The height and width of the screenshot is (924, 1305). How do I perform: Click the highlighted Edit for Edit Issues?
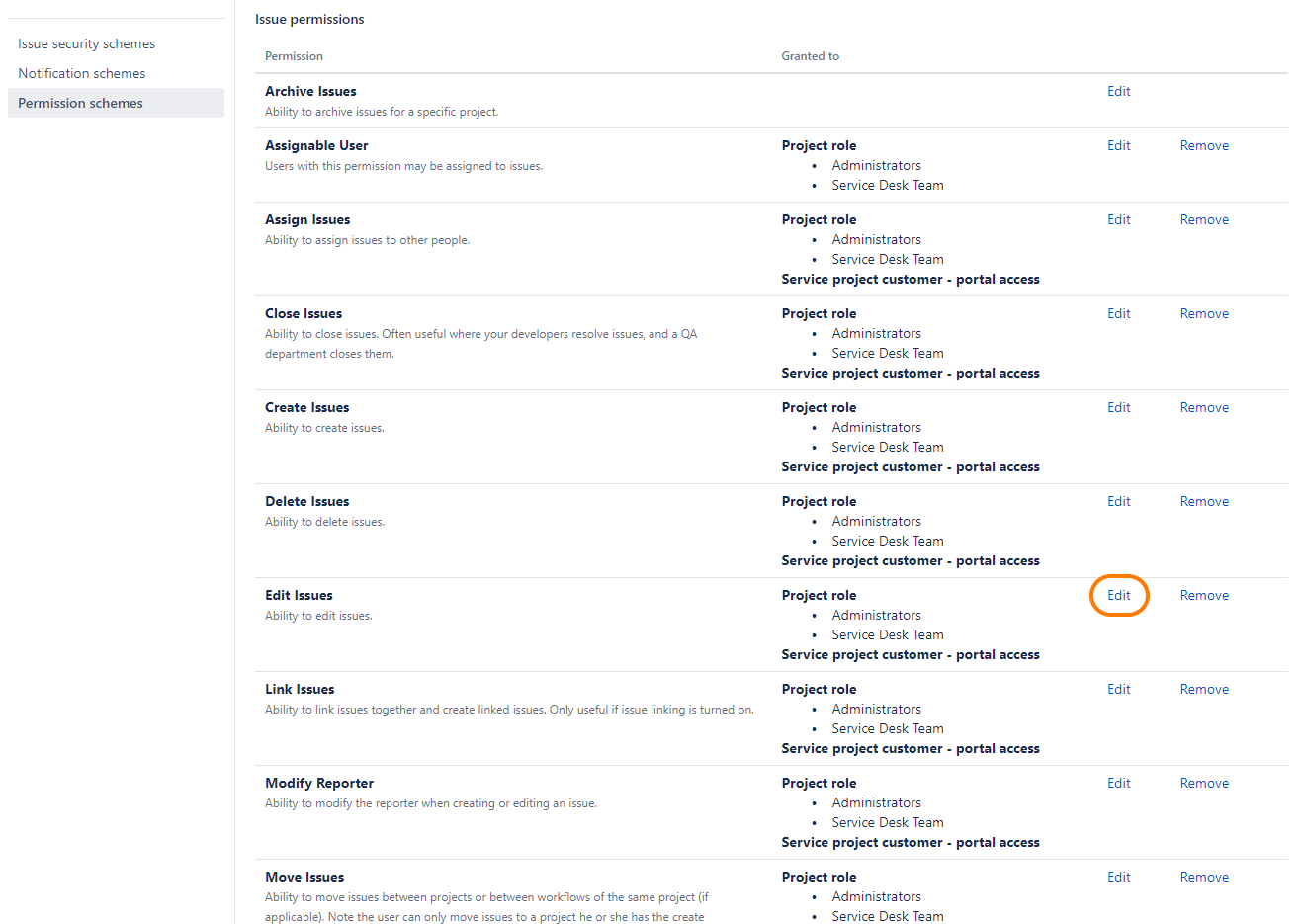[1118, 595]
